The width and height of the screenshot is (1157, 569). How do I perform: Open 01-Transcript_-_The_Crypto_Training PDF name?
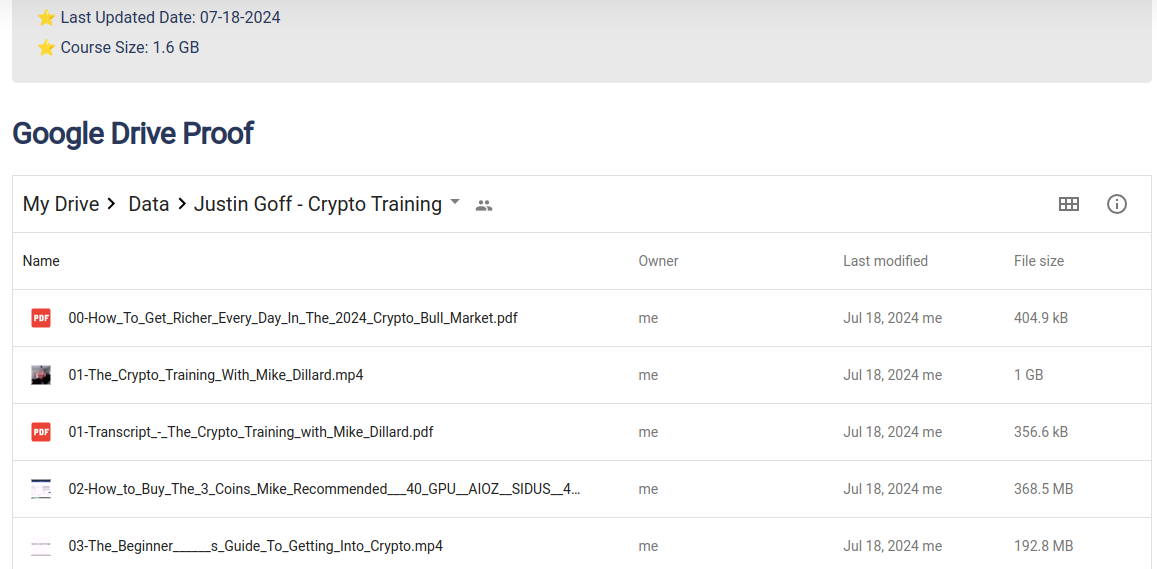251,432
